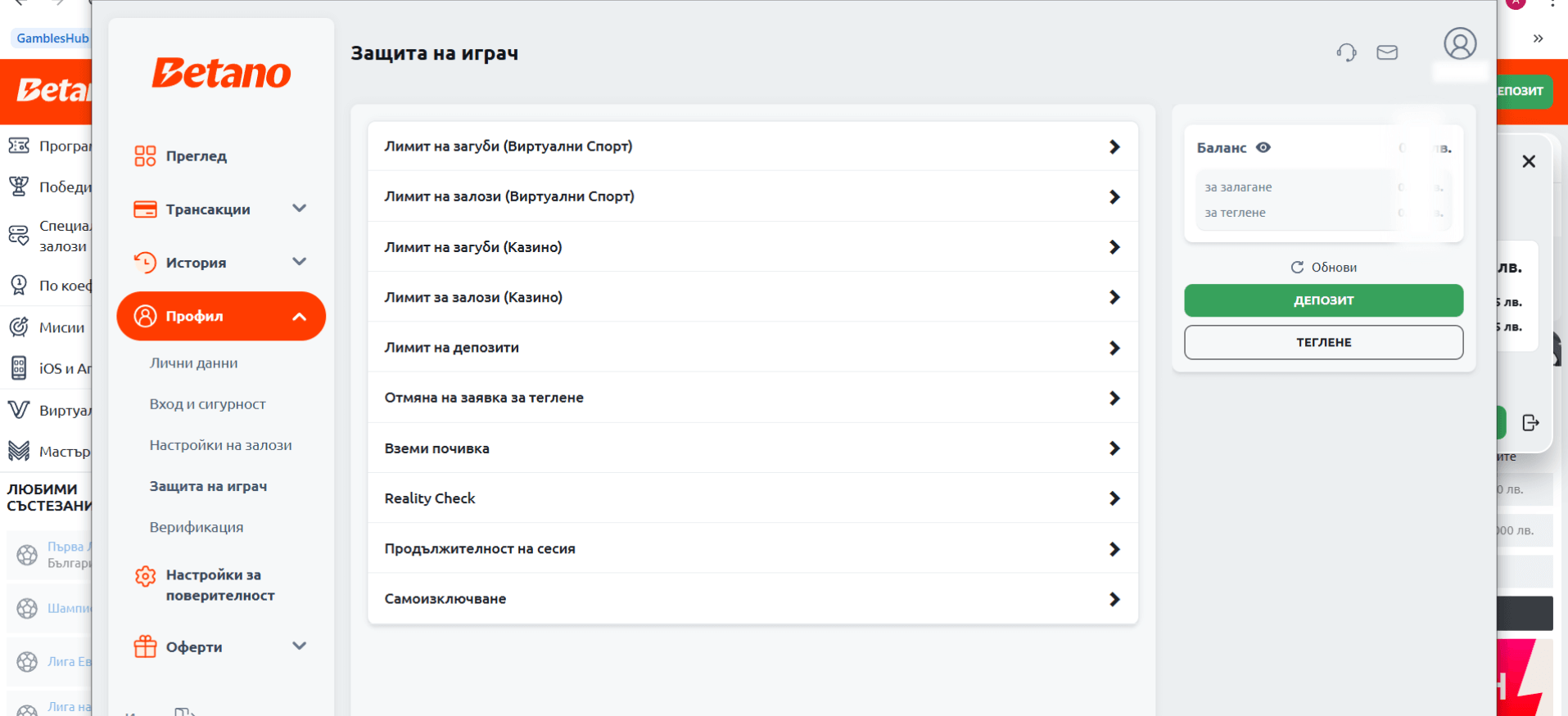1568x716 pixels.
Task: Open live support headset icon
Action: point(1346,53)
